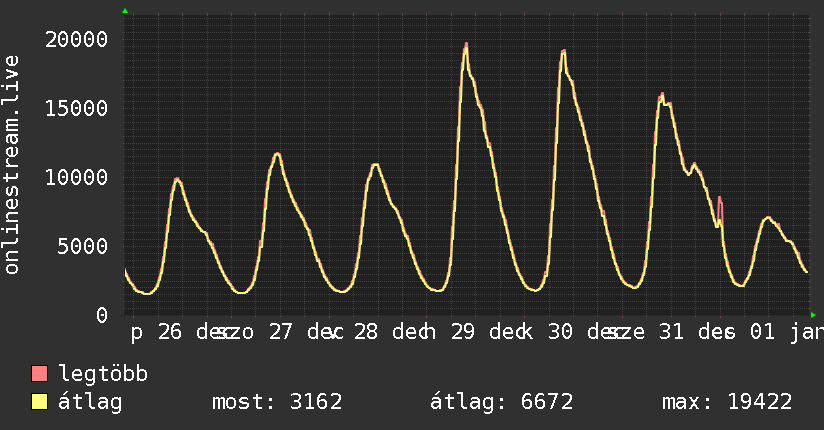Click the green arrow atop the y-axis
Viewport: 824px width, 430px height.
125,11
